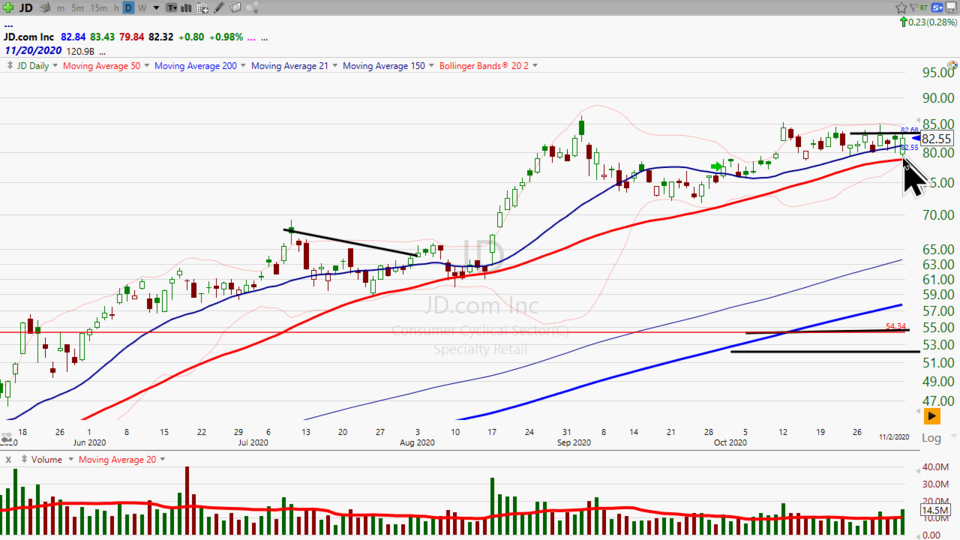
Task: Click the bar-chart plot style icon
Action: [x=186, y=8]
